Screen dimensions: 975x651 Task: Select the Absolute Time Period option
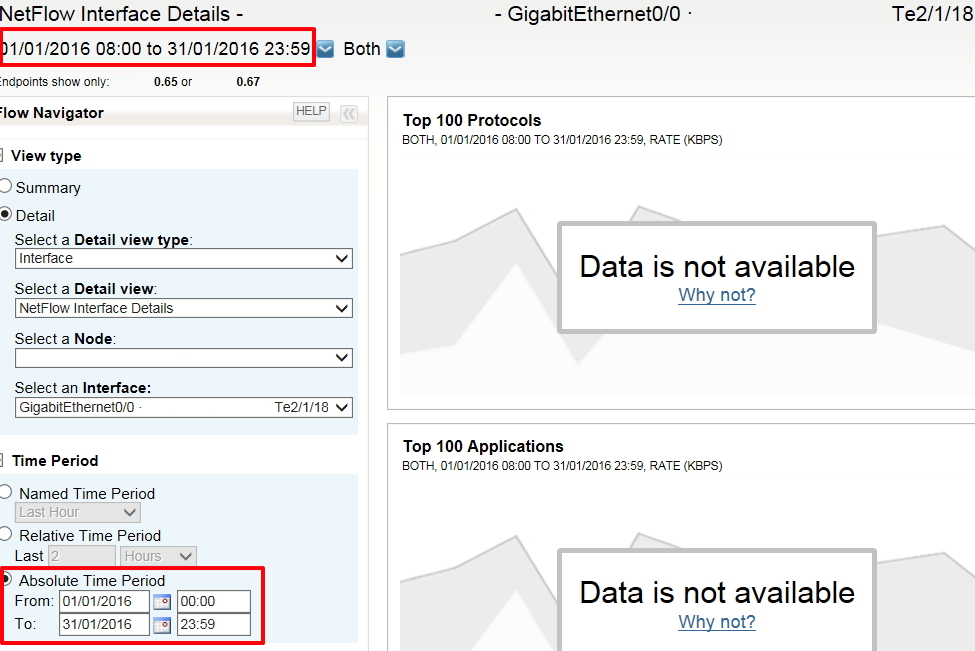[7, 580]
